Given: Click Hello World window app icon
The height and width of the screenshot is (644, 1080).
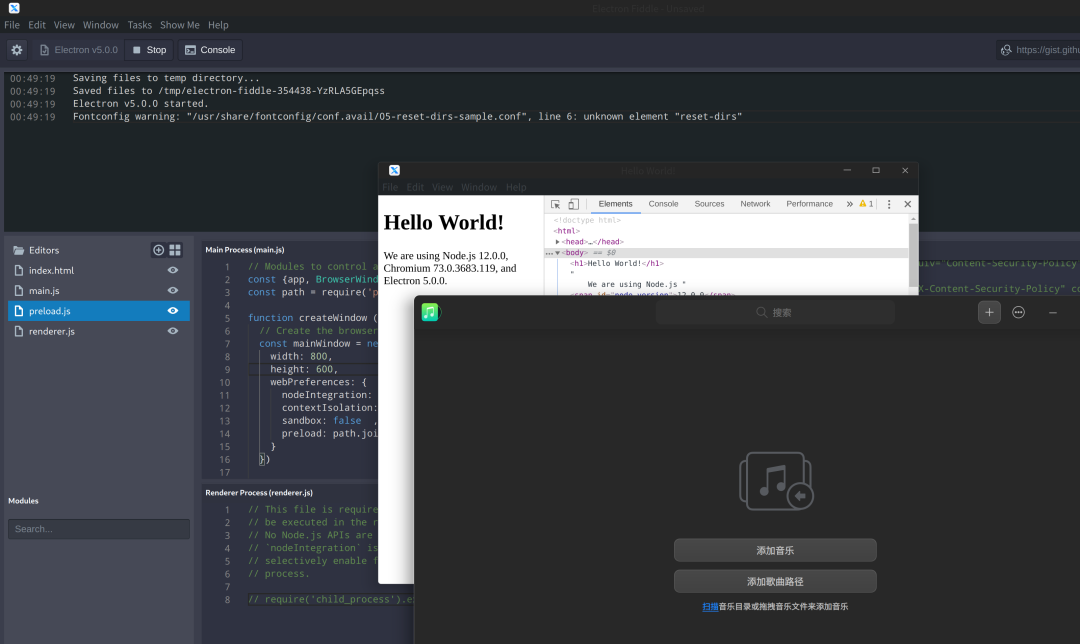Looking at the screenshot, I should coord(394,170).
